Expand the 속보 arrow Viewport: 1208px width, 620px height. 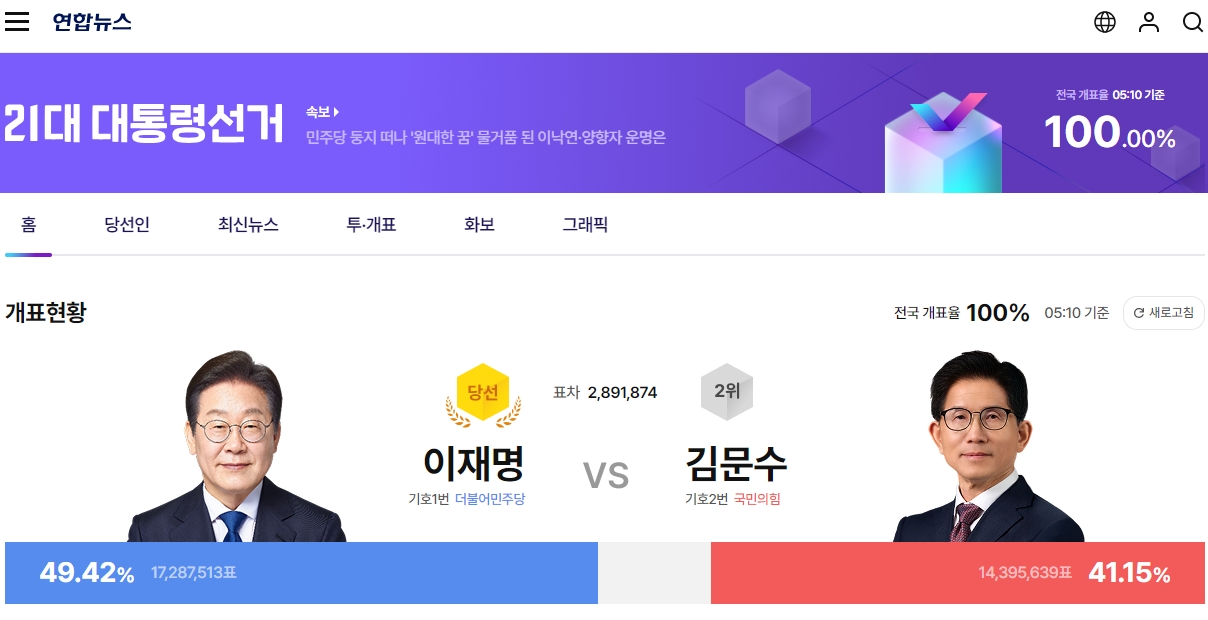pyautogui.click(x=337, y=112)
